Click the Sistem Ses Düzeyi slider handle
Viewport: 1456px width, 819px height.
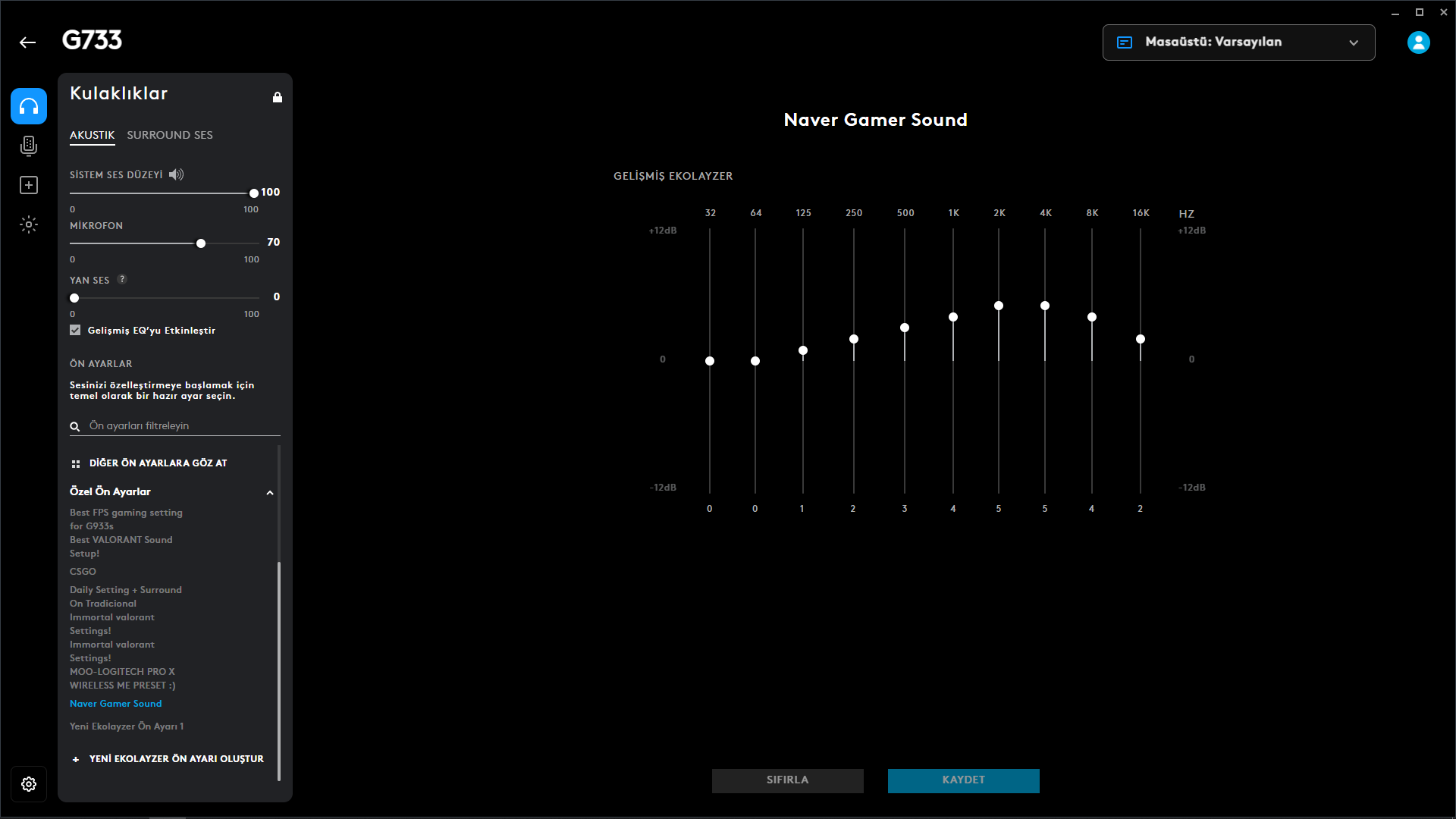click(254, 193)
